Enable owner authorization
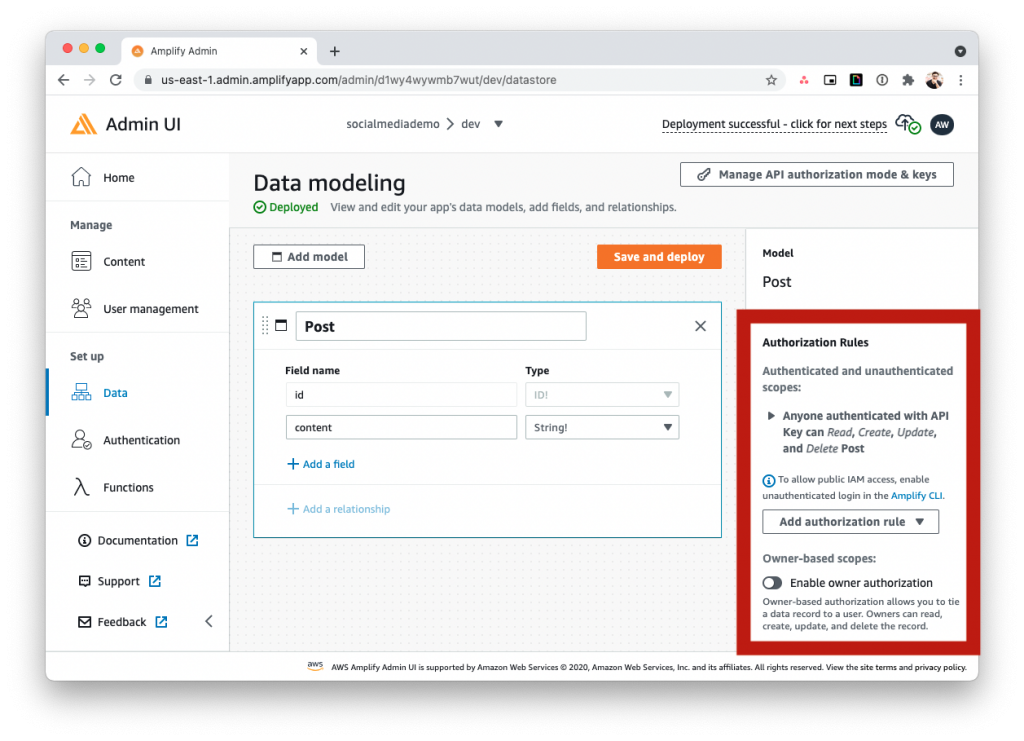Viewport: 1024px width, 741px height. coord(773,582)
